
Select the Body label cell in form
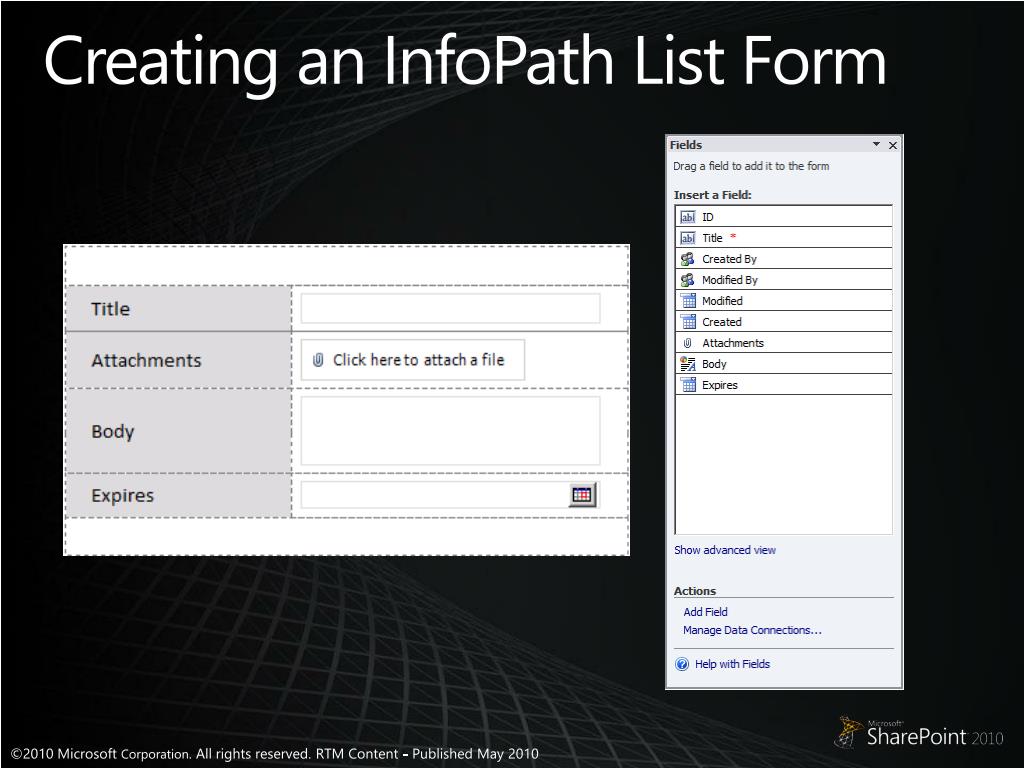[178, 431]
